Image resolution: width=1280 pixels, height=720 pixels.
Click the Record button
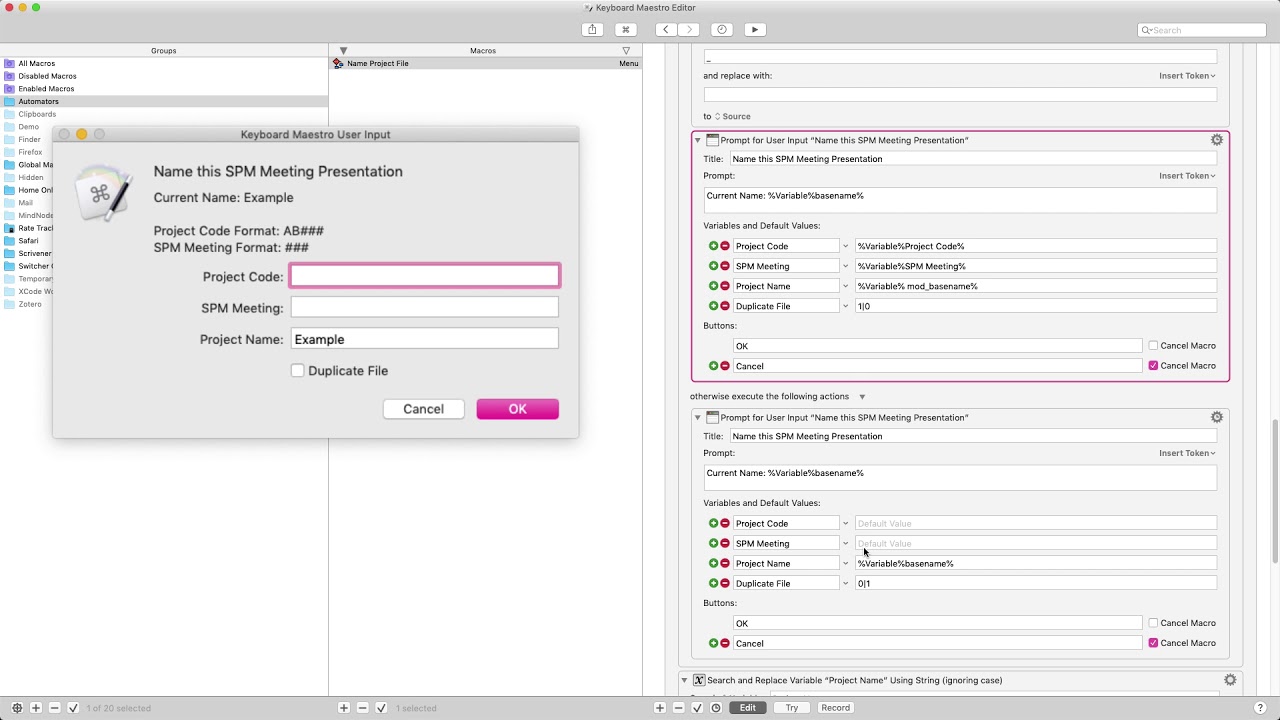835,708
